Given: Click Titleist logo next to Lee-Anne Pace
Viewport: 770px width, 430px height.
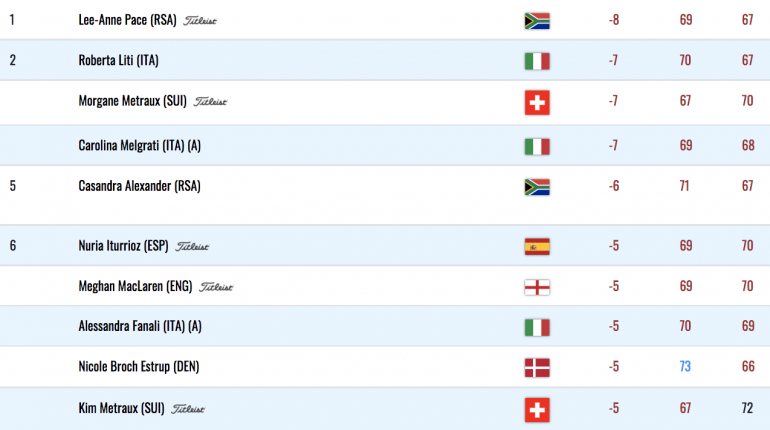Looking at the screenshot, I should [200, 21].
